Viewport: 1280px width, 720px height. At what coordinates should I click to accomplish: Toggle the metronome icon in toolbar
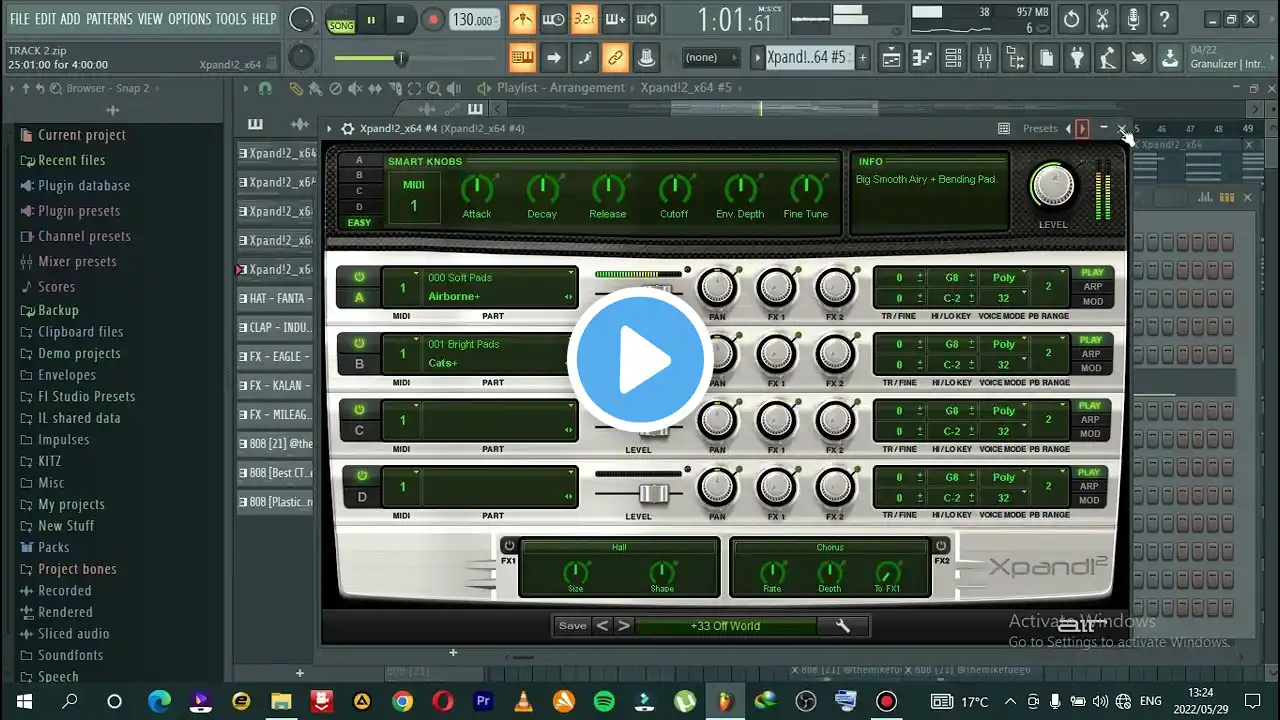click(522, 19)
